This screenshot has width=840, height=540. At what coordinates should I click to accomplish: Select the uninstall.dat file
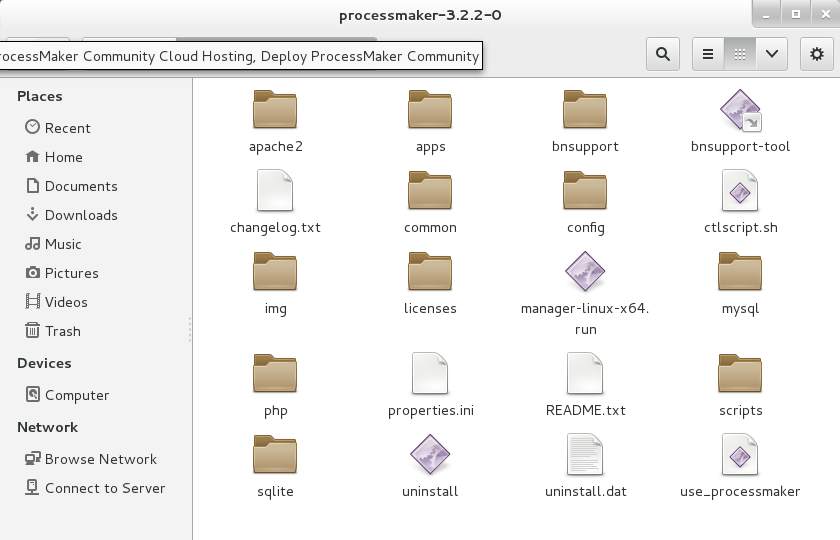[585, 455]
